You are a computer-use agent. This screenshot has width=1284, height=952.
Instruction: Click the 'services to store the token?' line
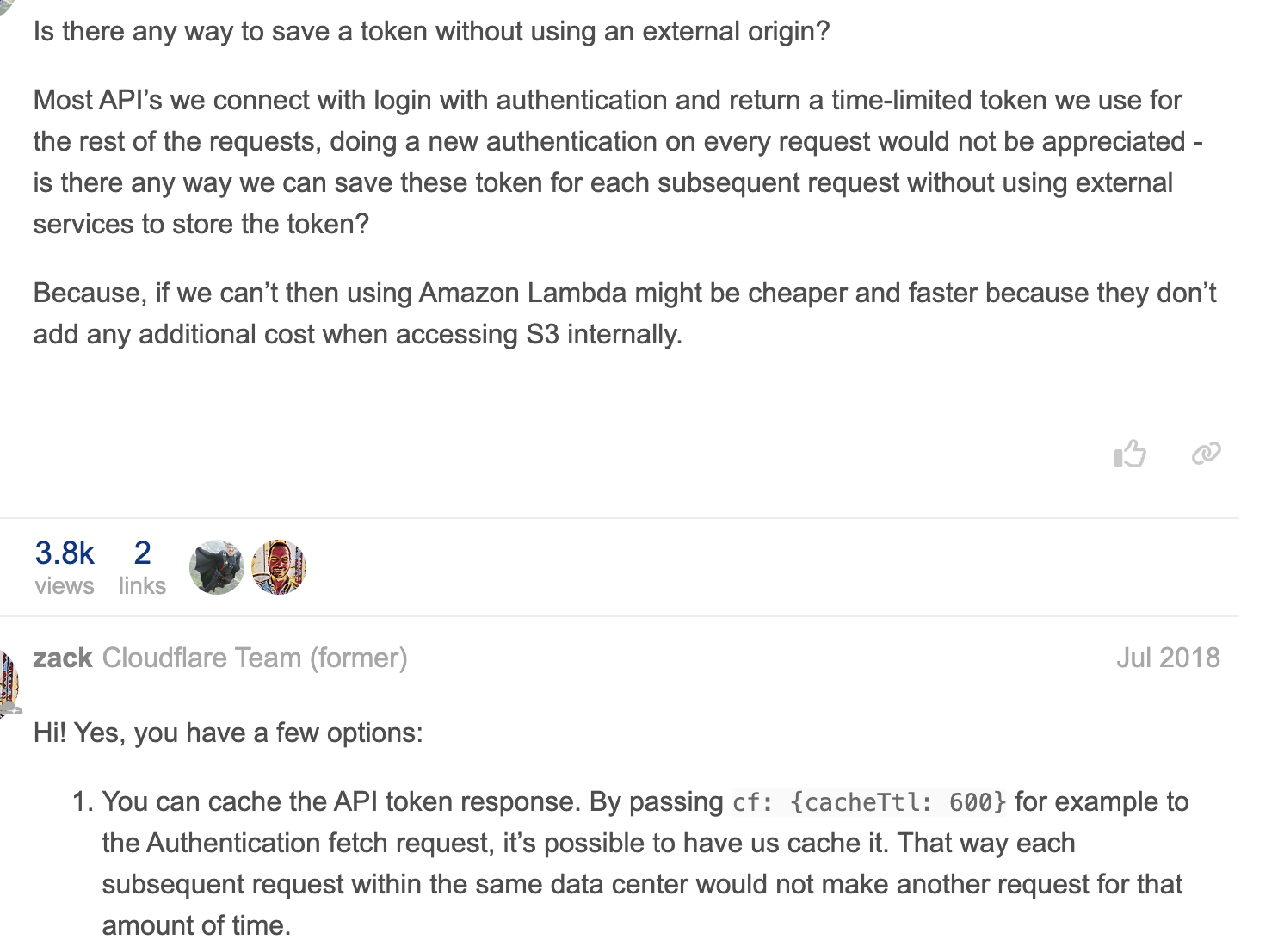pos(201,224)
